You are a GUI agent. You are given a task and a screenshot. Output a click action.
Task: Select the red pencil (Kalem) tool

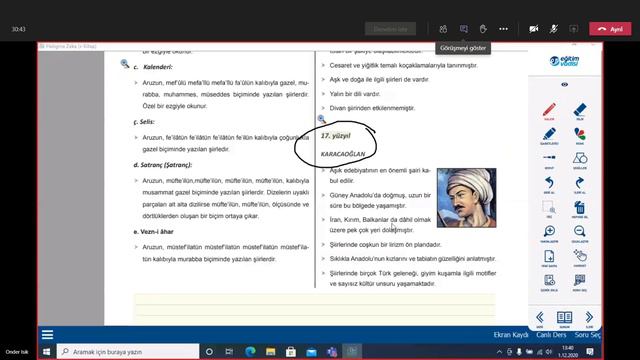(x=549, y=111)
